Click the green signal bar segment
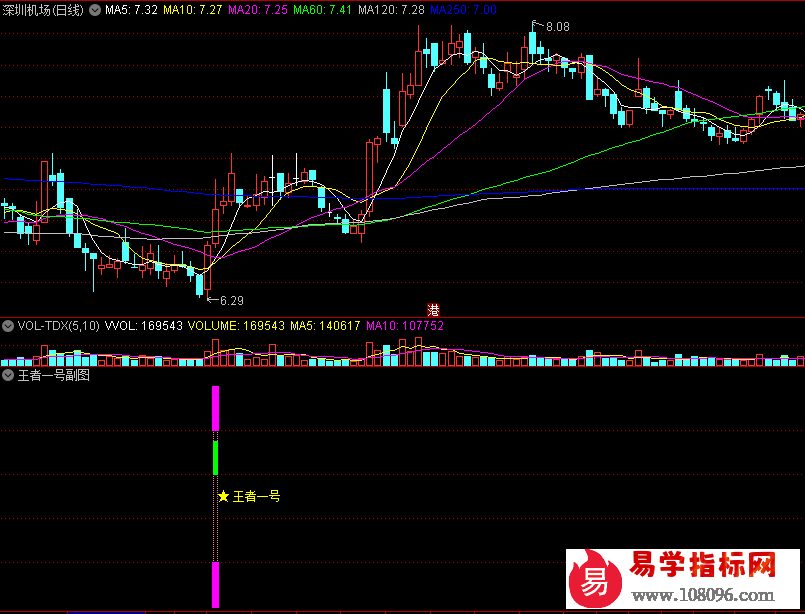This screenshot has height=614, width=805. [216, 458]
